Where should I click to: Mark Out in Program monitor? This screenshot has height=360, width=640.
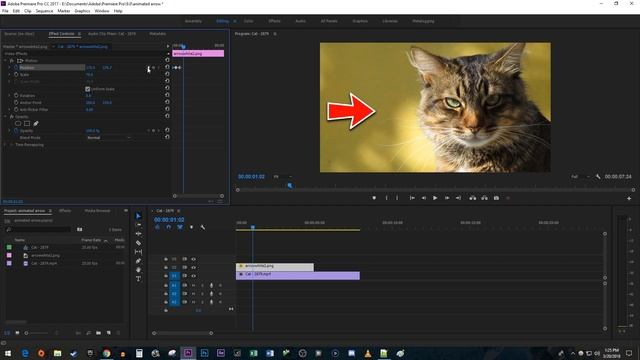click(397, 198)
